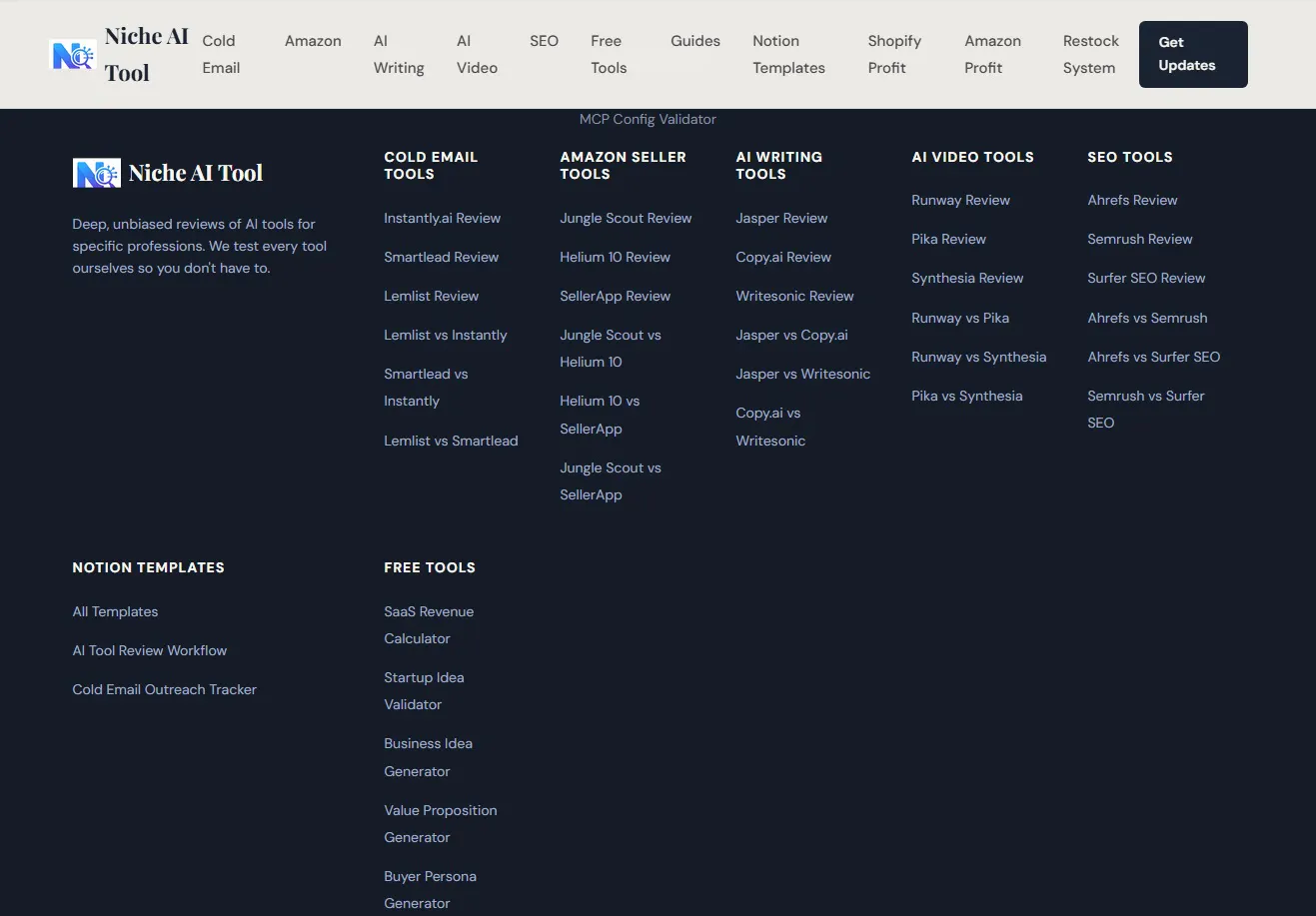1316x916 pixels.
Task: Open the Lemlist Review footer link
Action: pyautogui.click(x=431, y=296)
